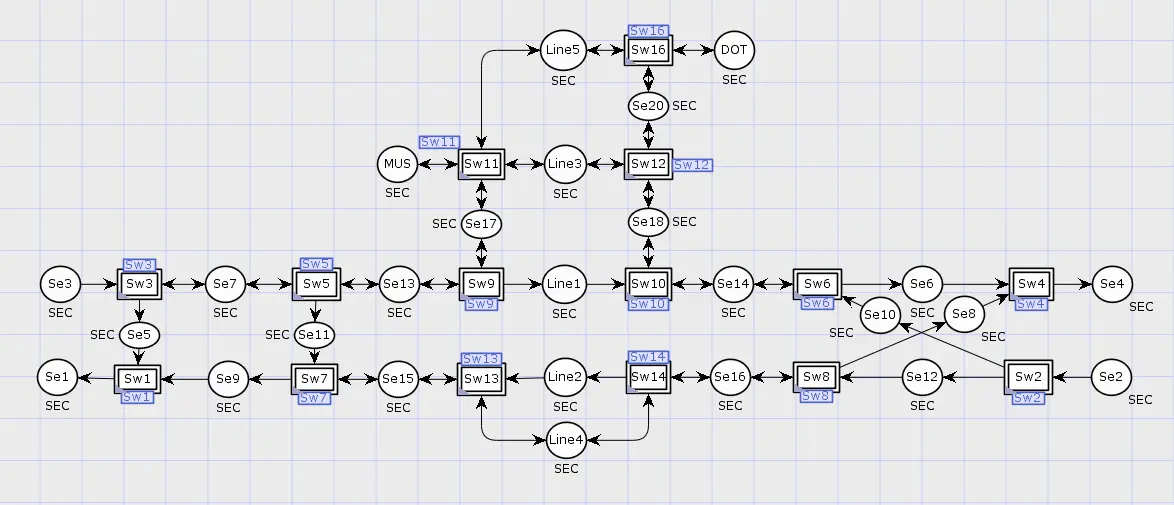Open the blue Sw14 subpage tag

(647, 357)
